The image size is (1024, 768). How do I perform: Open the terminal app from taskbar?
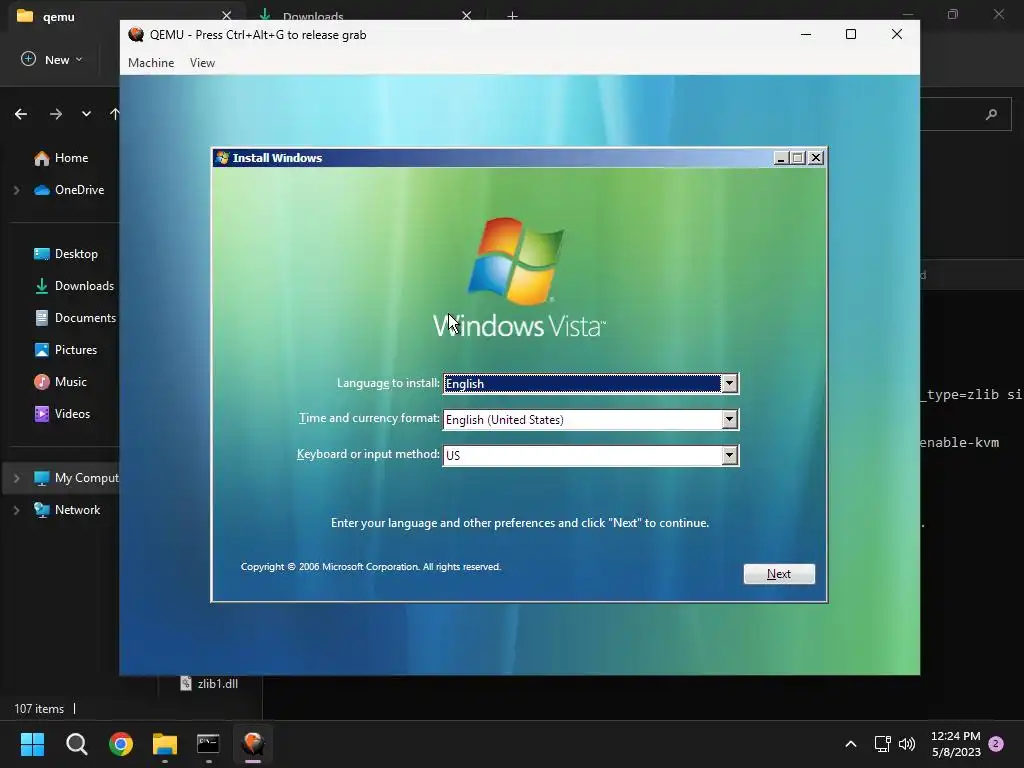coord(208,744)
